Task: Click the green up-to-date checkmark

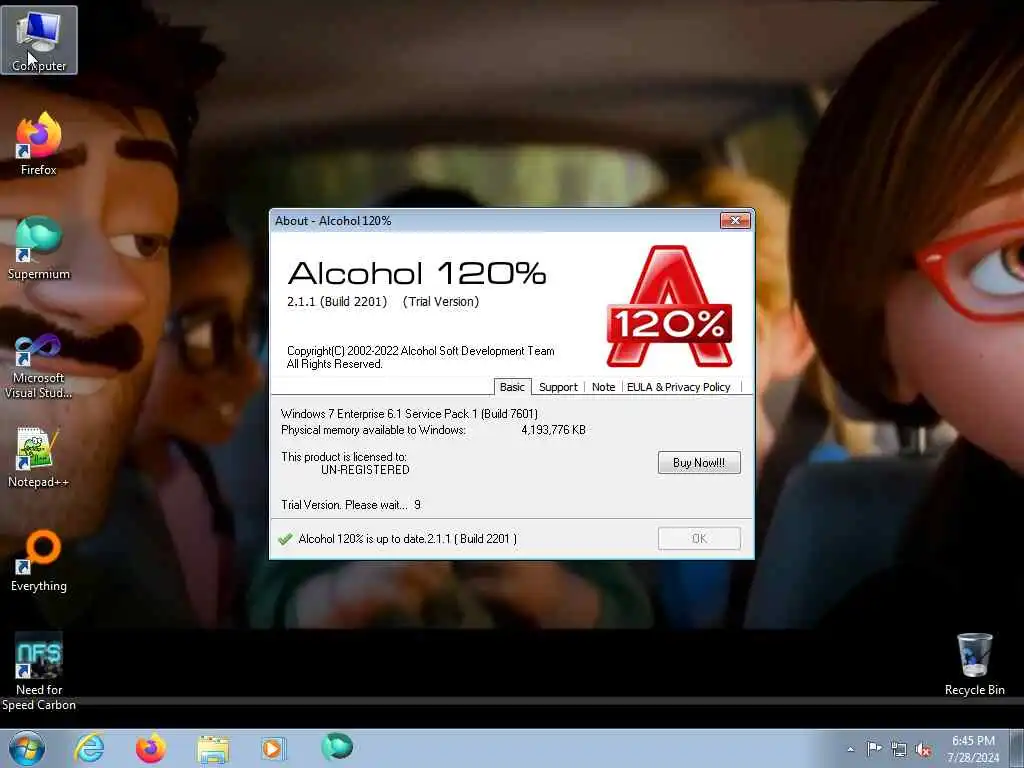Action: [285, 539]
